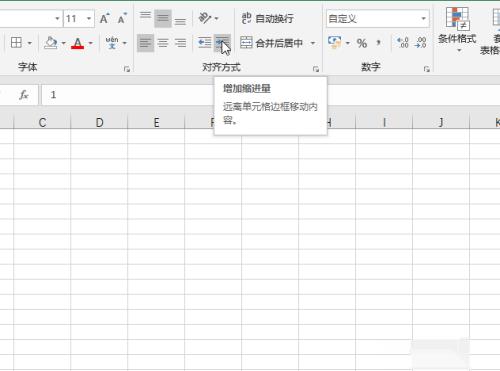Select column J header
500x371 pixels.
pos(441,122)
